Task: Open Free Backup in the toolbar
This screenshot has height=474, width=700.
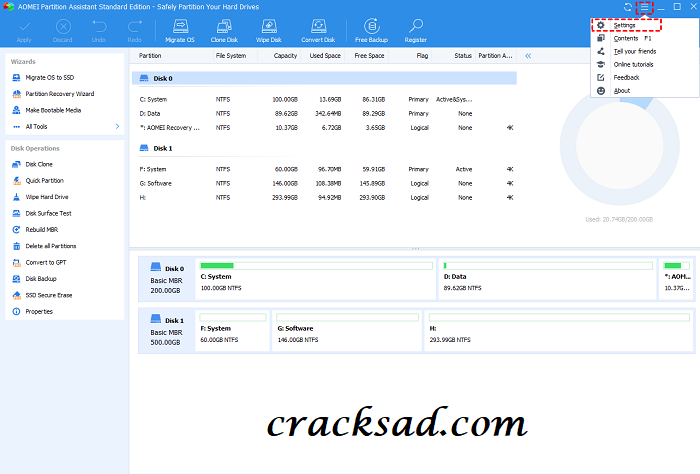Action: click(x=371, y=30)
